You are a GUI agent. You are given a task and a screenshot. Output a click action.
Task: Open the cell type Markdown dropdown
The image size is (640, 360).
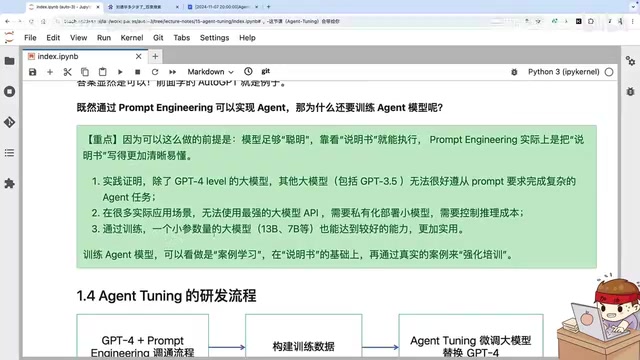[x=210, y=72]
